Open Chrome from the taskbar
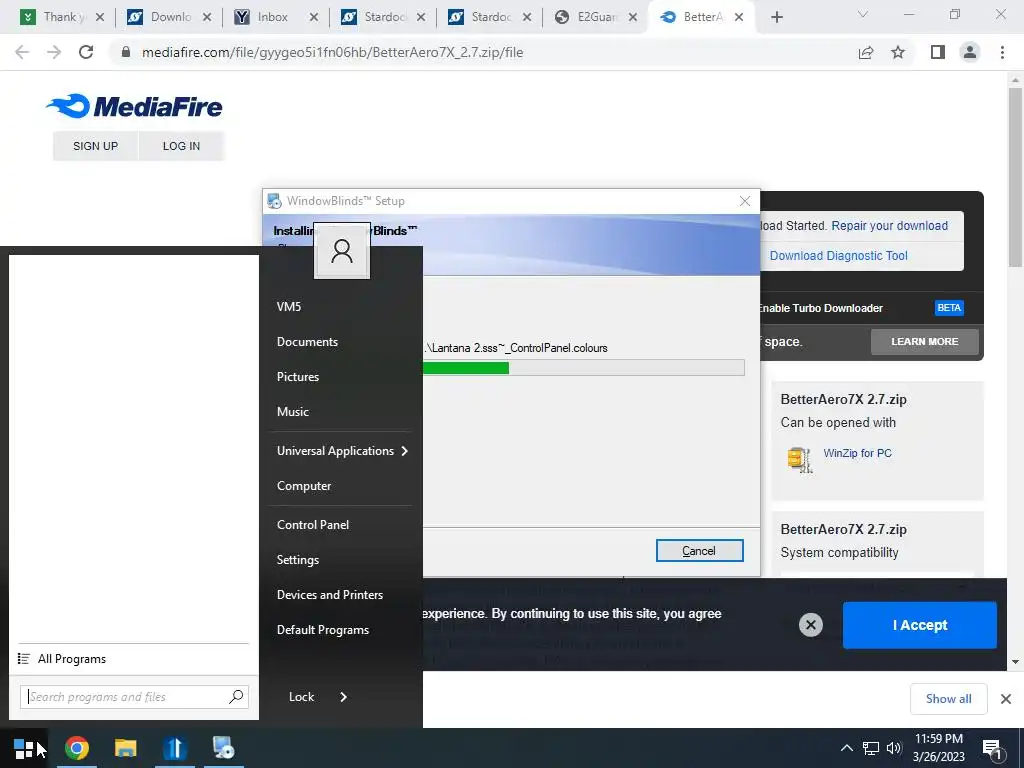 point(76,748)
